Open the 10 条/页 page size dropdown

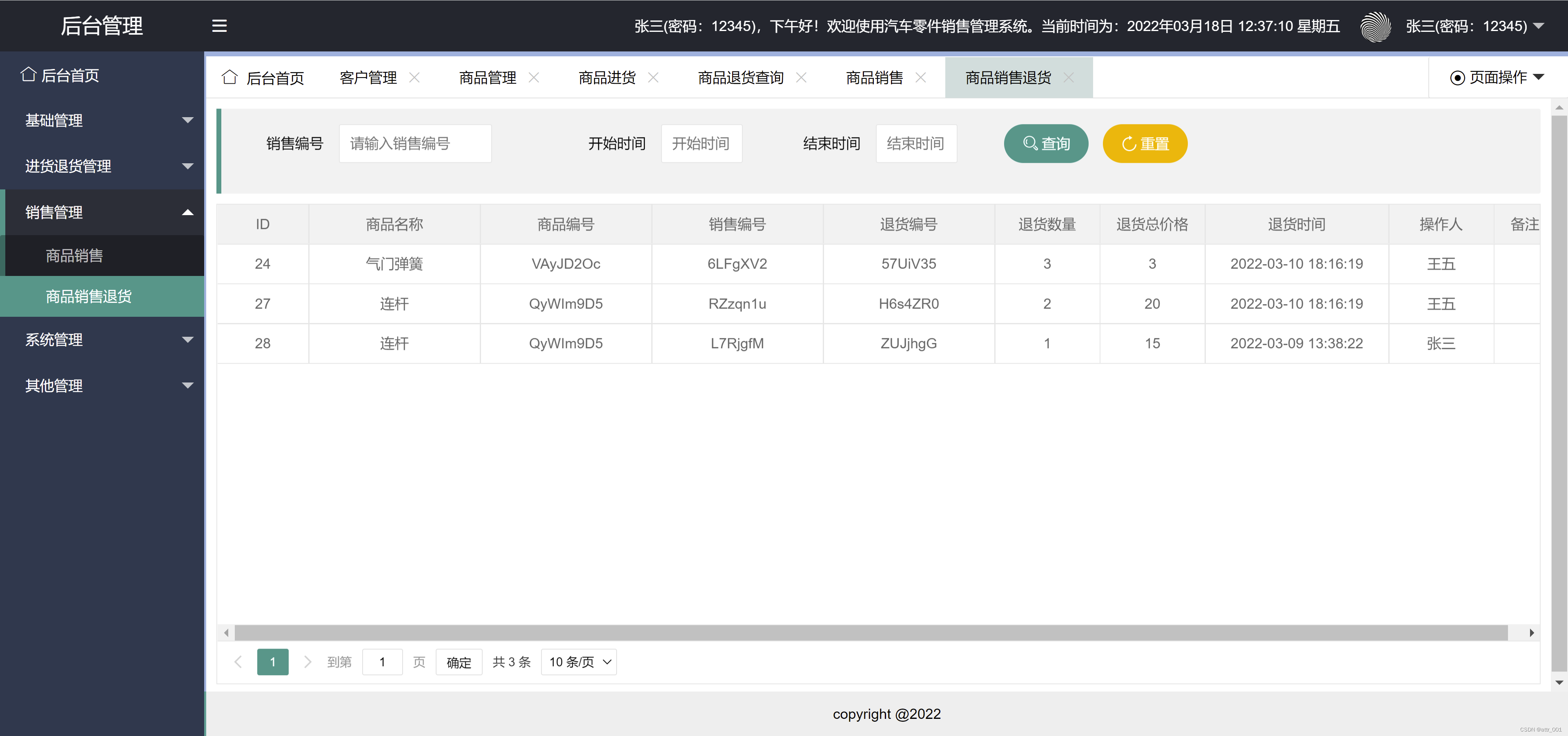(x=579, y=662)
